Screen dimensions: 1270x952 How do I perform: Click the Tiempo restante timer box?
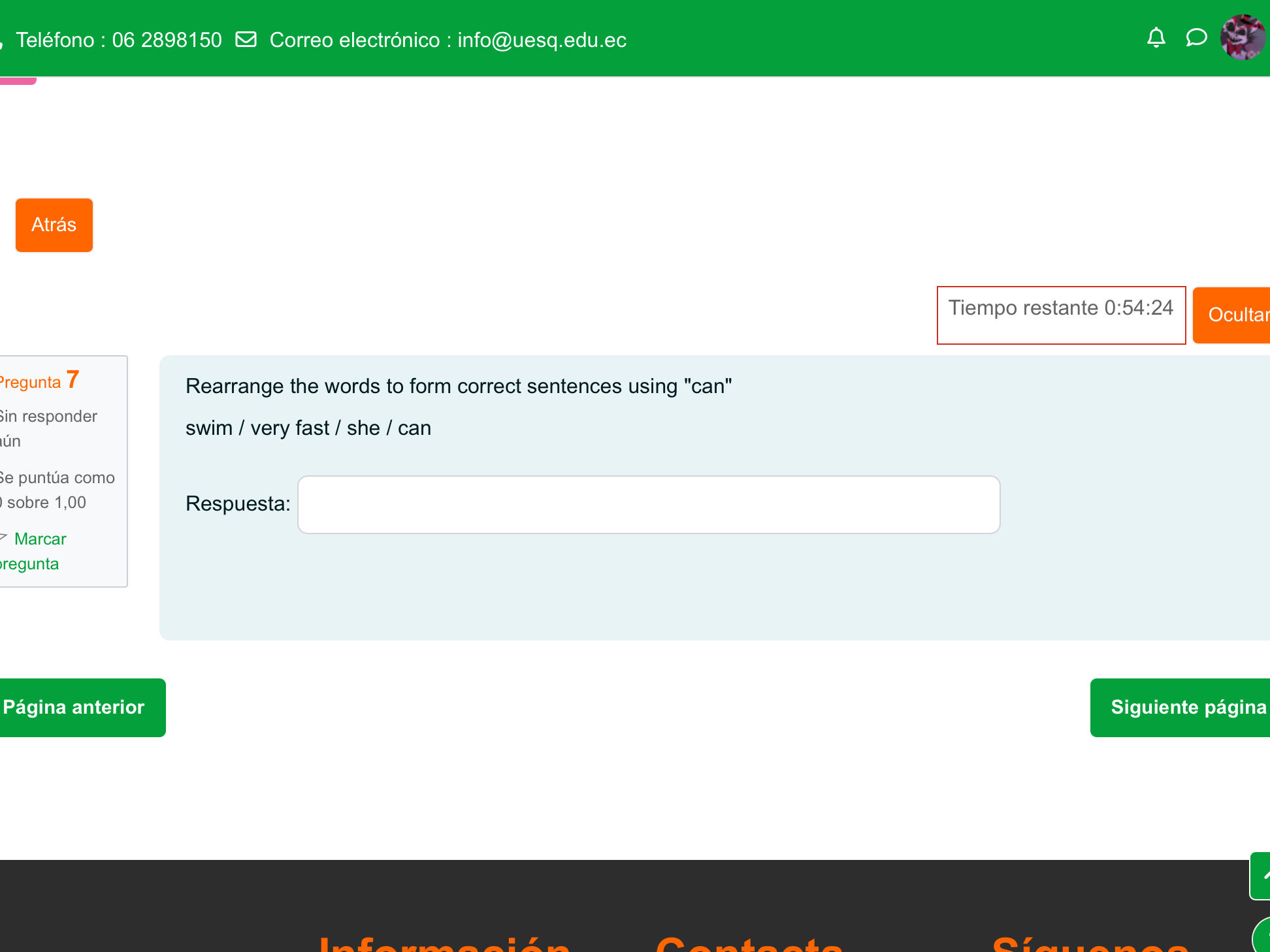(x=1060, y=315)
